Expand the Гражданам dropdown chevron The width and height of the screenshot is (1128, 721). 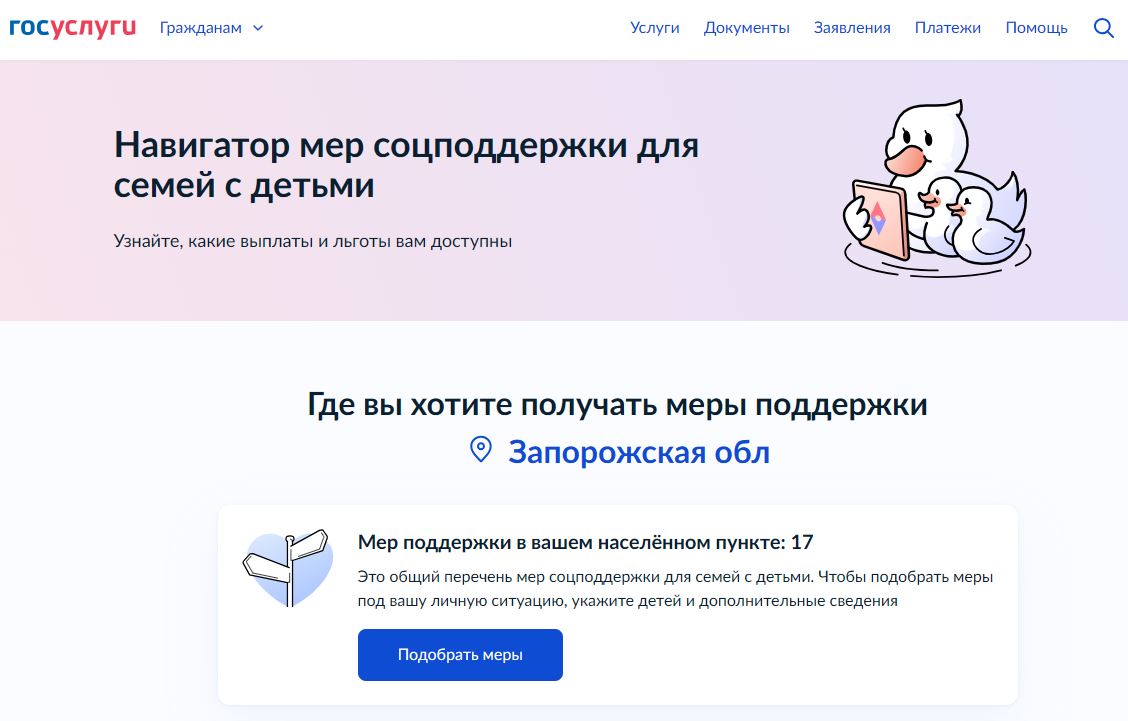point(258,28)
